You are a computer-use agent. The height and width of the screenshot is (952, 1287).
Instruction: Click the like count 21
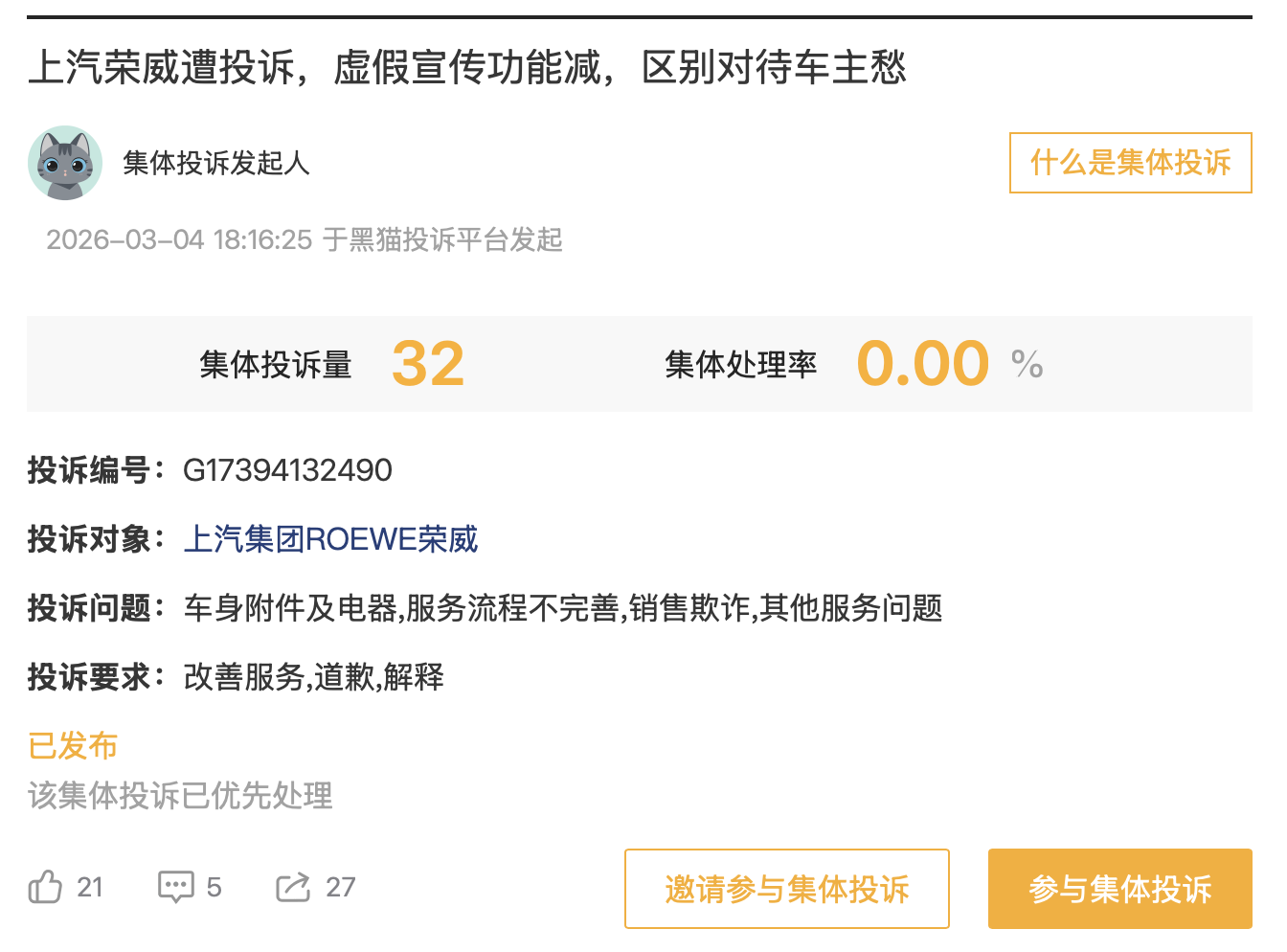click(x=90, y=887)
